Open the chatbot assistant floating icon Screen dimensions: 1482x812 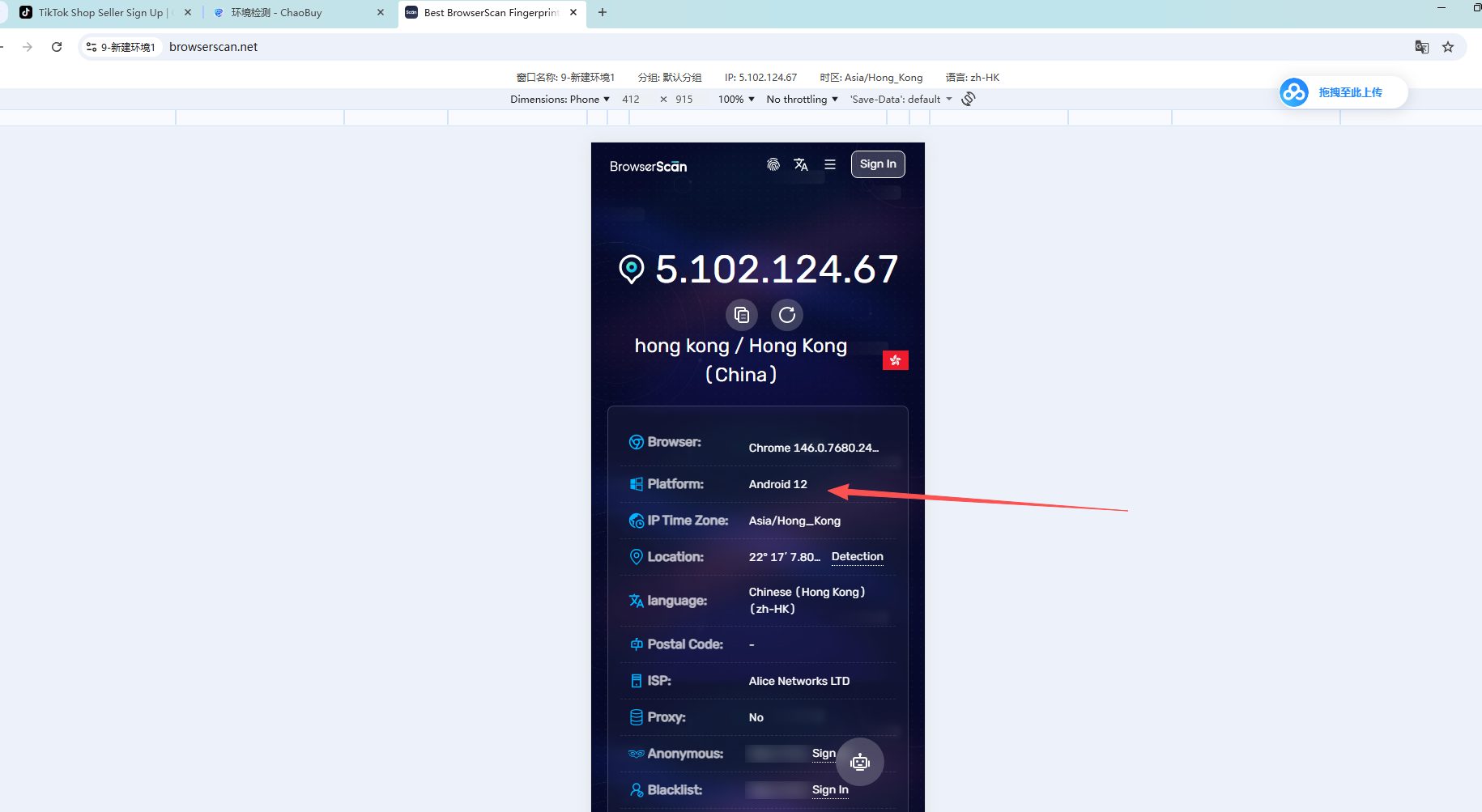860,762
